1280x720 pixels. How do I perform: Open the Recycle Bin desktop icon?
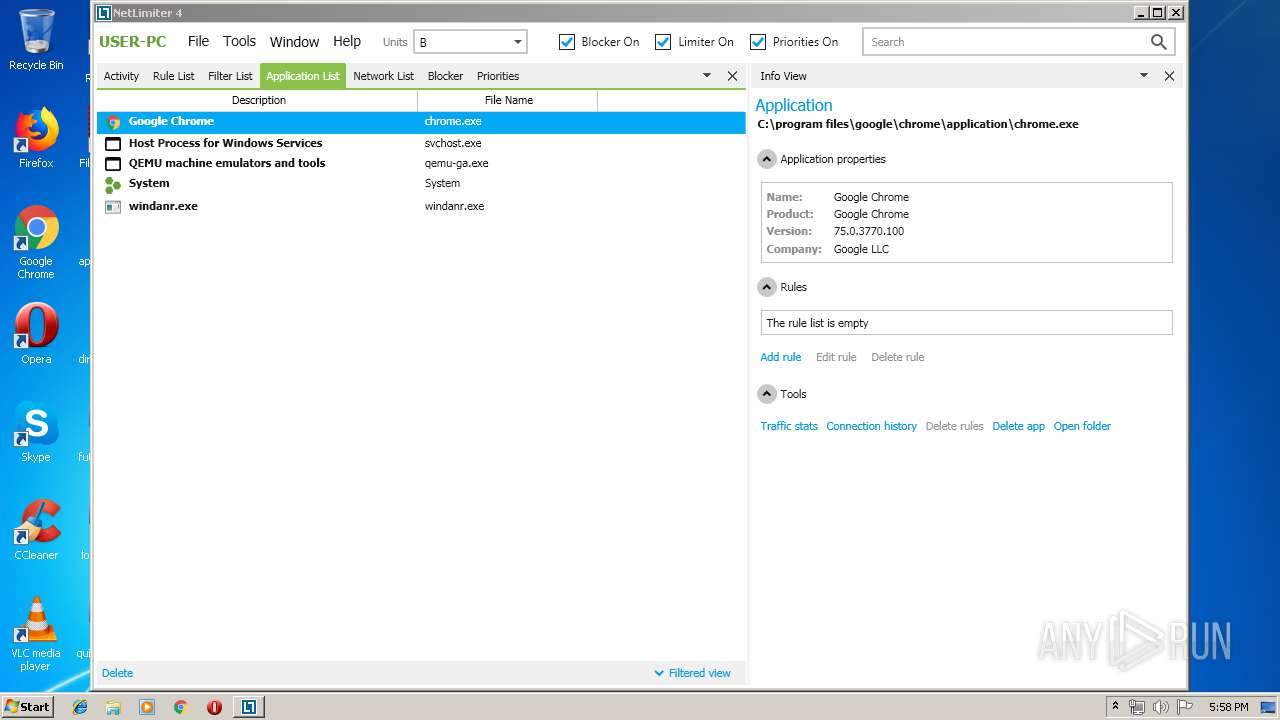click(36, 40)
